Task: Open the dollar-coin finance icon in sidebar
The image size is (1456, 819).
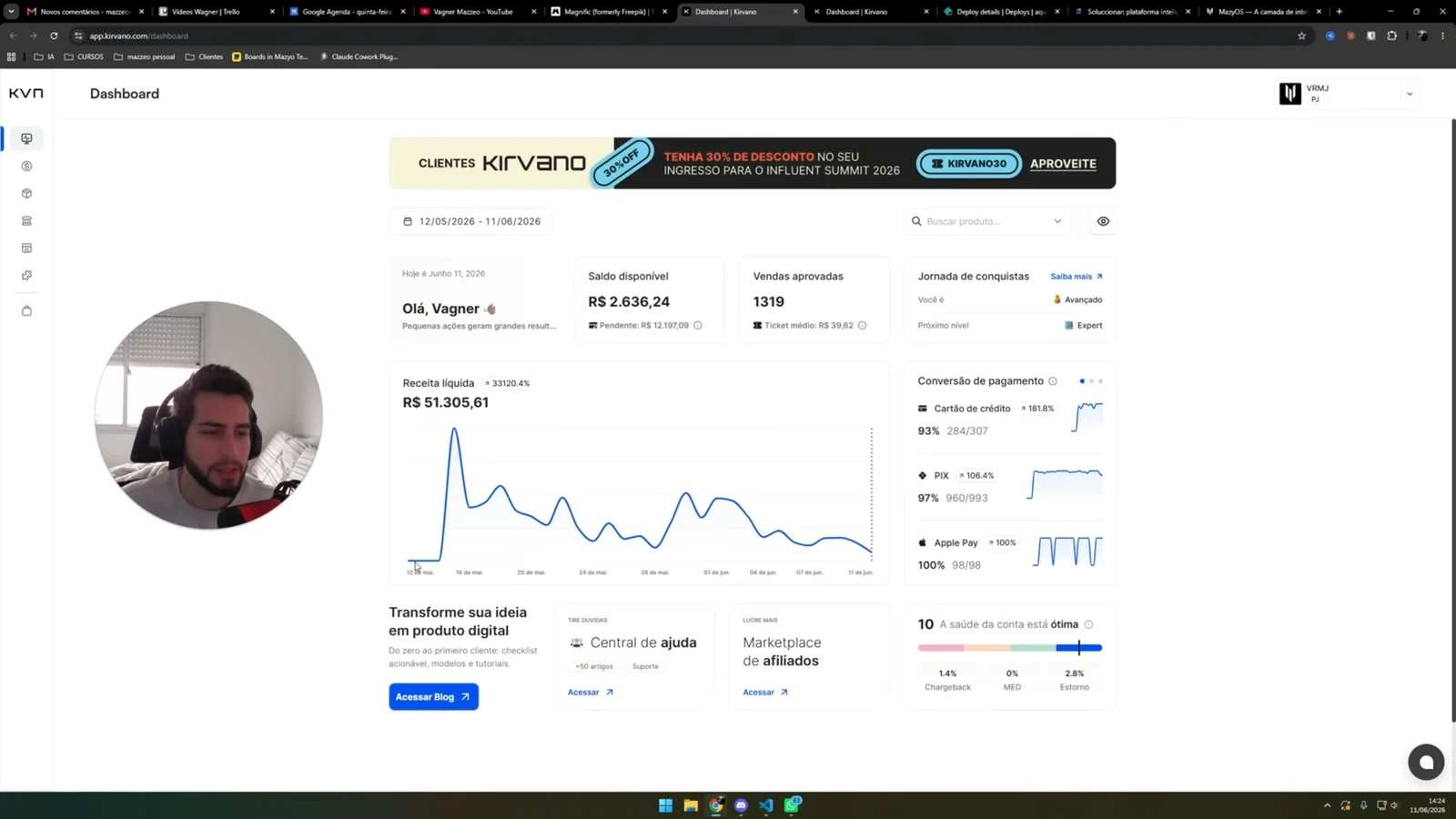Action: pyautogui.click(x=26, y=167)
